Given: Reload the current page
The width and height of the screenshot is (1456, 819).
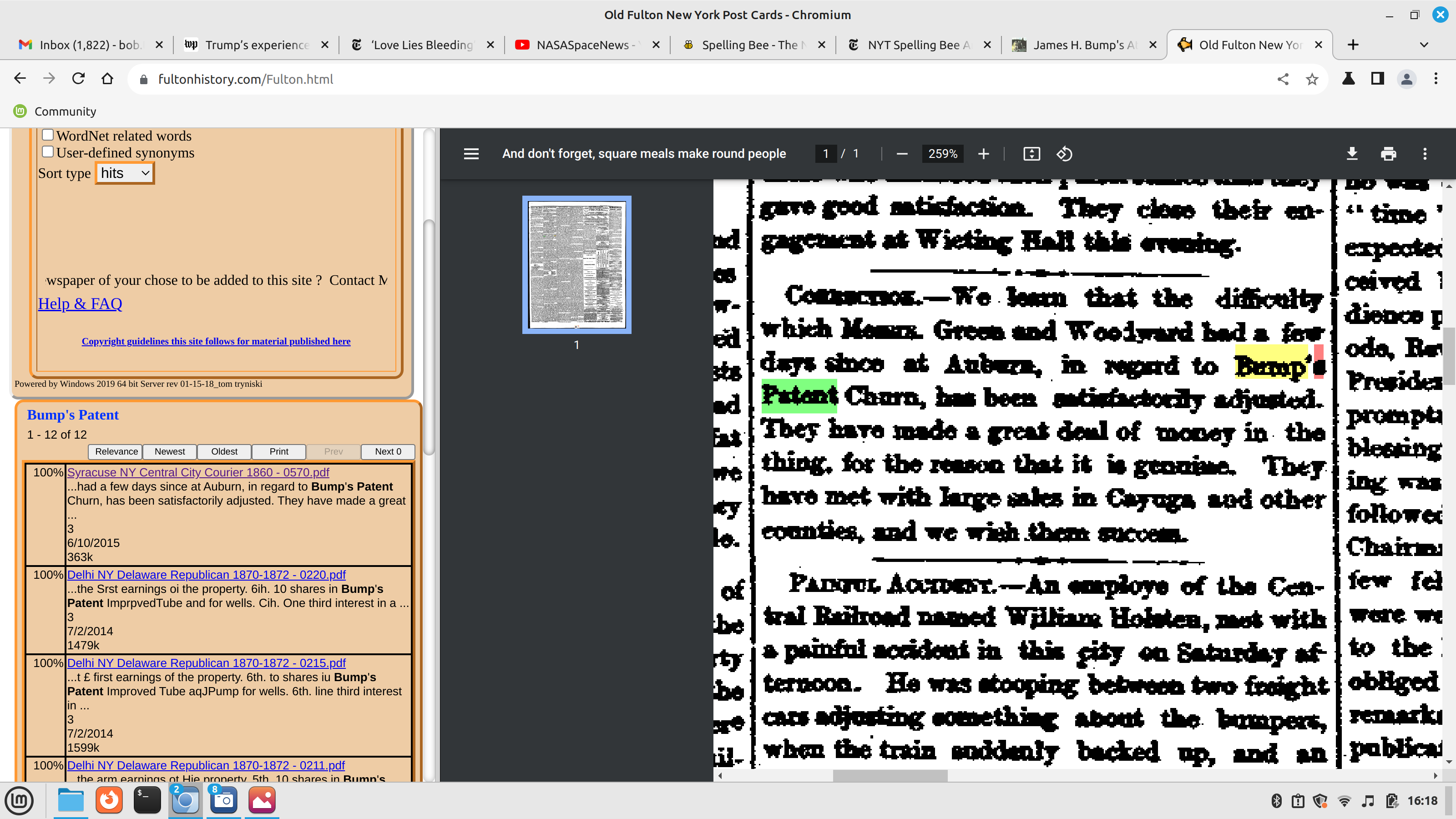Looking at the screenshot, I should point(78,79).
